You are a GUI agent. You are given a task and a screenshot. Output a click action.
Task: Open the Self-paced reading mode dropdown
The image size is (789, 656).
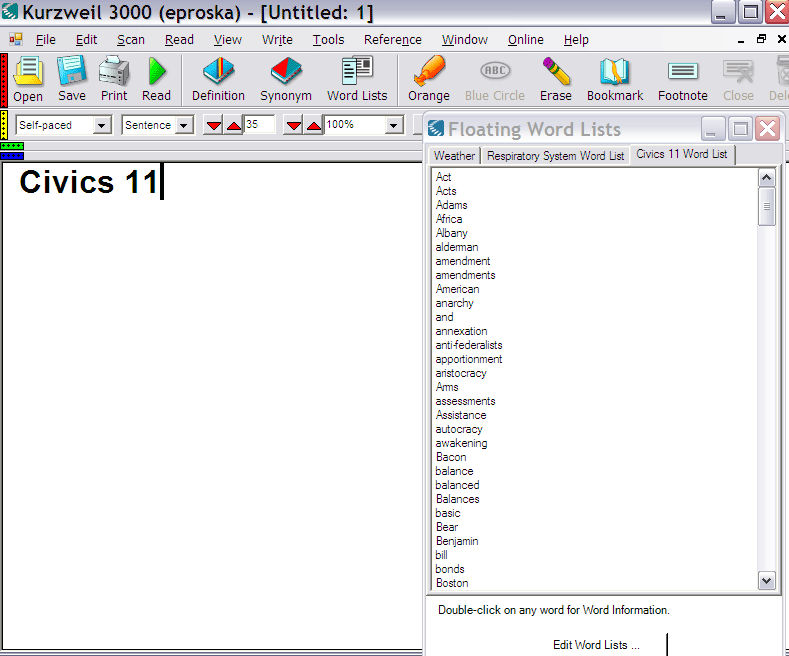102,125
